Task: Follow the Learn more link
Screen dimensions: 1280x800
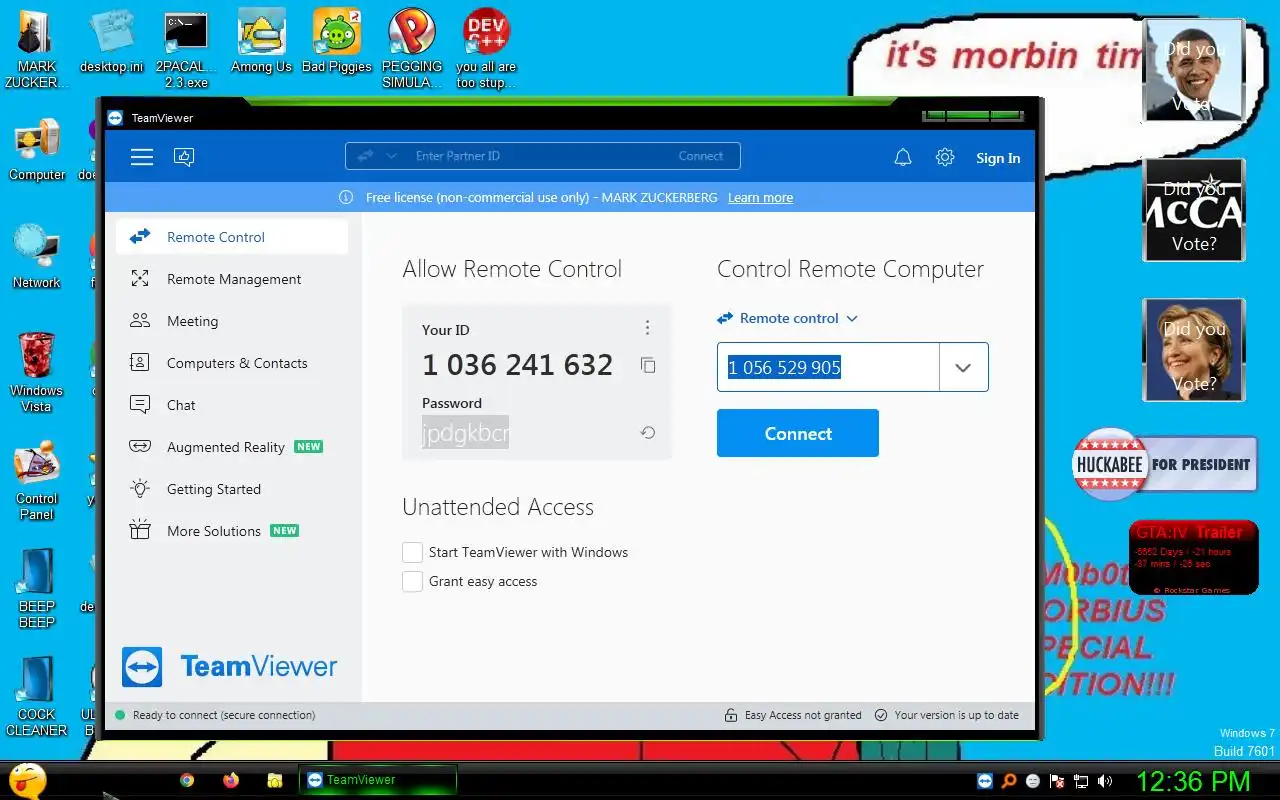Action: tap(760, 198)
